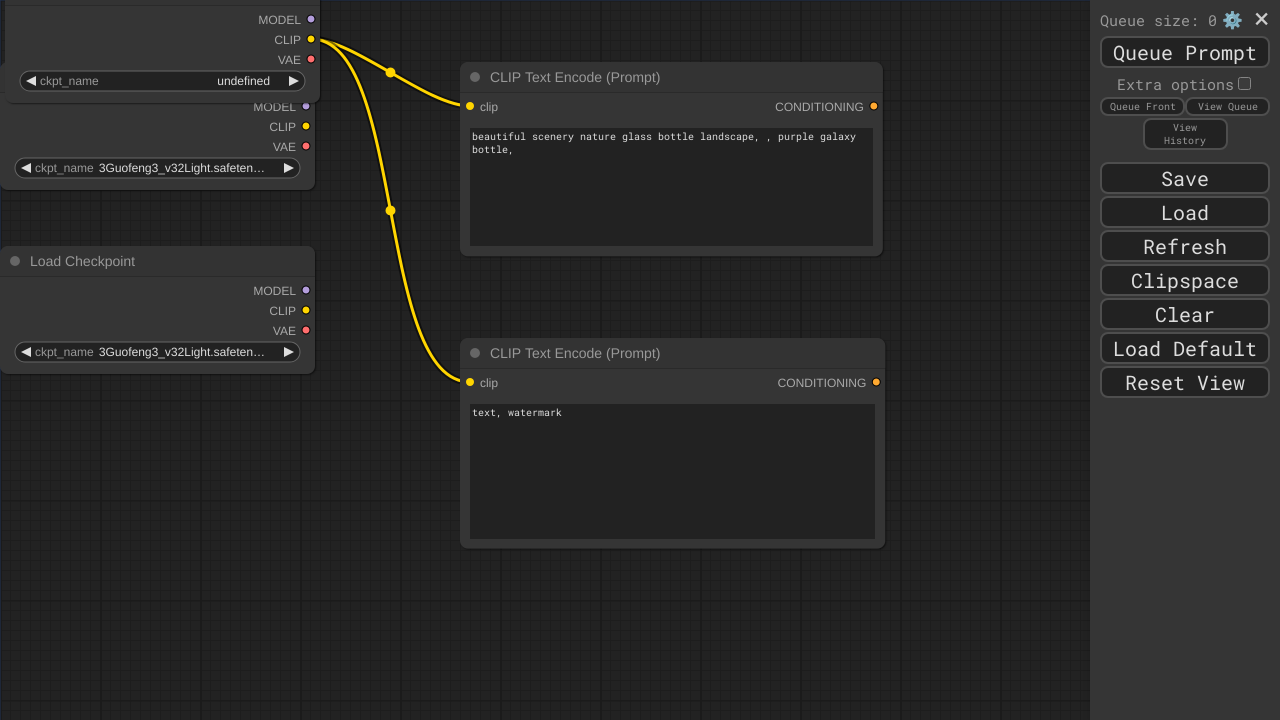
Task: Click right arrow of ckpt_name in Load Checkpoint node
Action: pos(288,352)
